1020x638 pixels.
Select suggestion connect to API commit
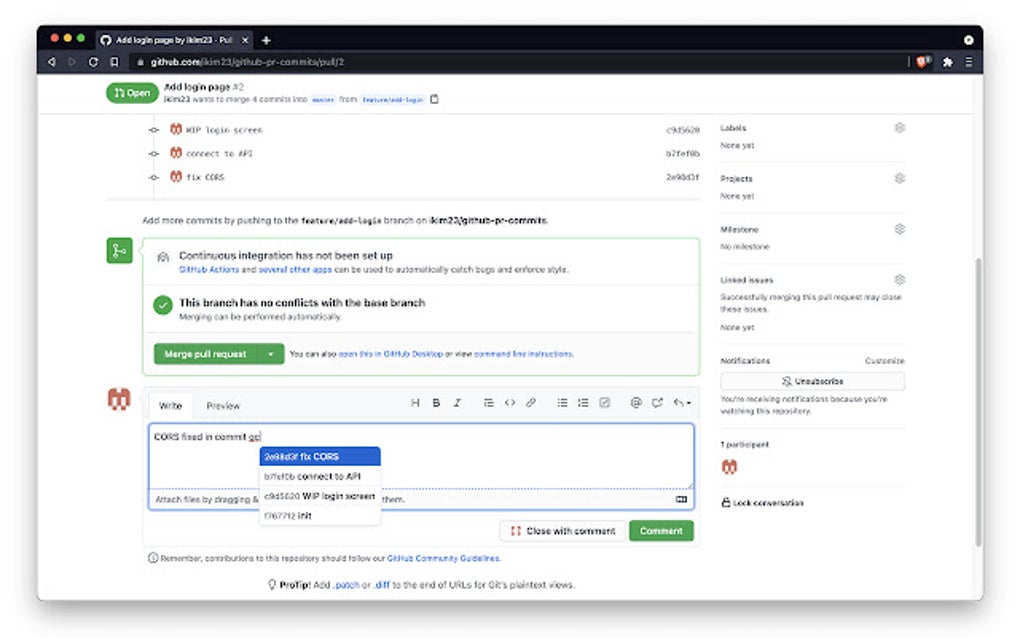[x=319, y=476]
